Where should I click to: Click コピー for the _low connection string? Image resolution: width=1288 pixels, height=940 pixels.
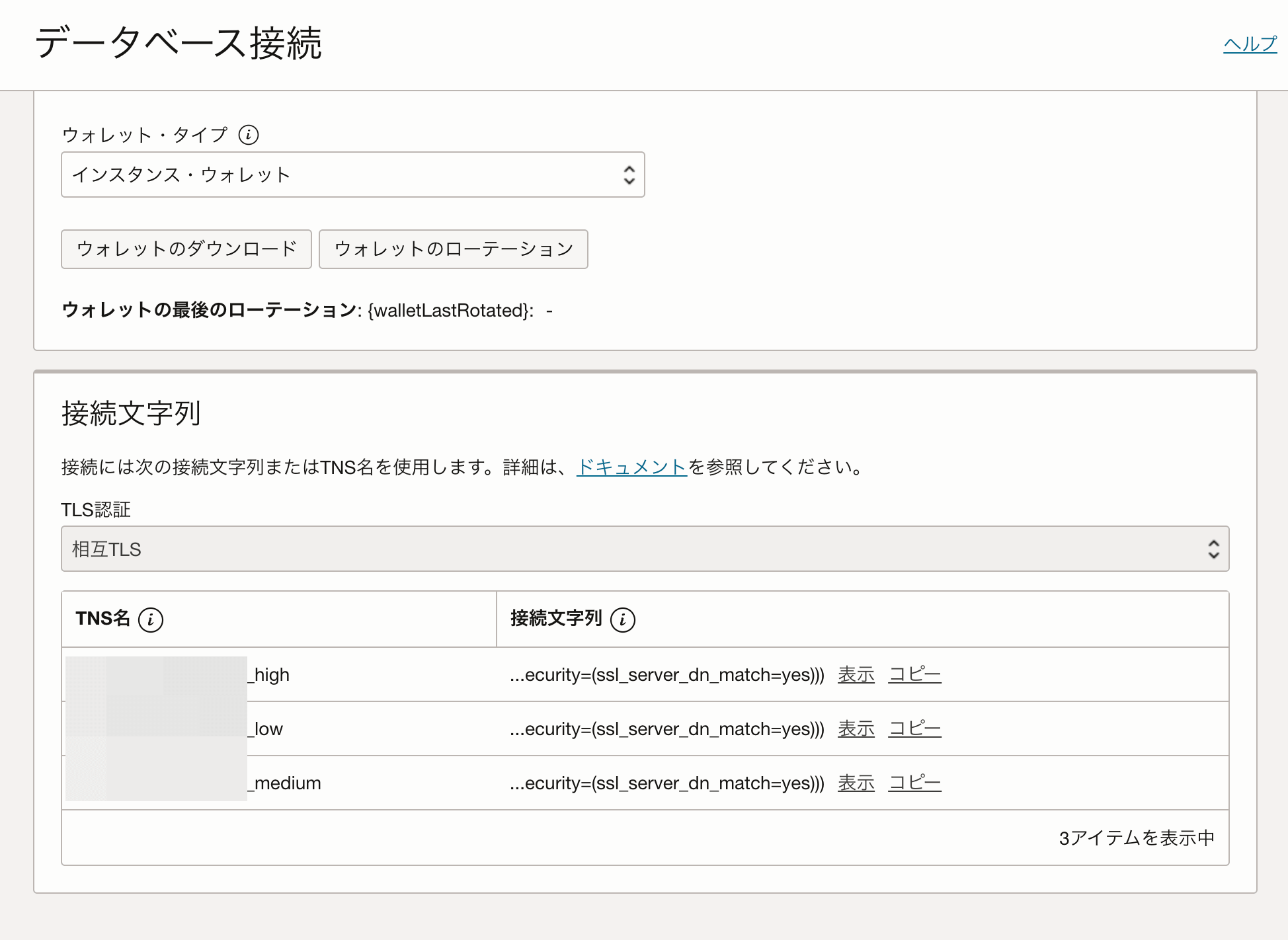914,728
